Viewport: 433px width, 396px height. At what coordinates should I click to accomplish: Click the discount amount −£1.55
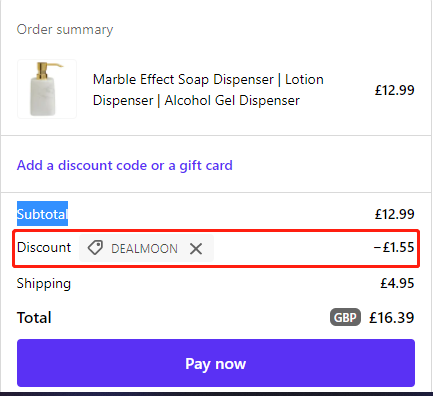coord(394,247)
